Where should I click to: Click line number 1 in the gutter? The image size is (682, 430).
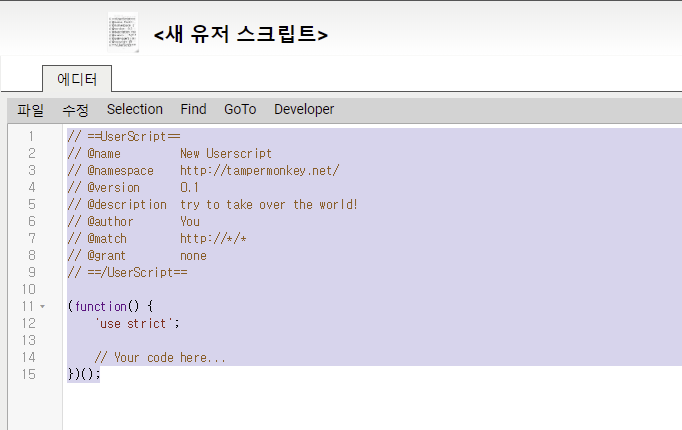[31, 137]
